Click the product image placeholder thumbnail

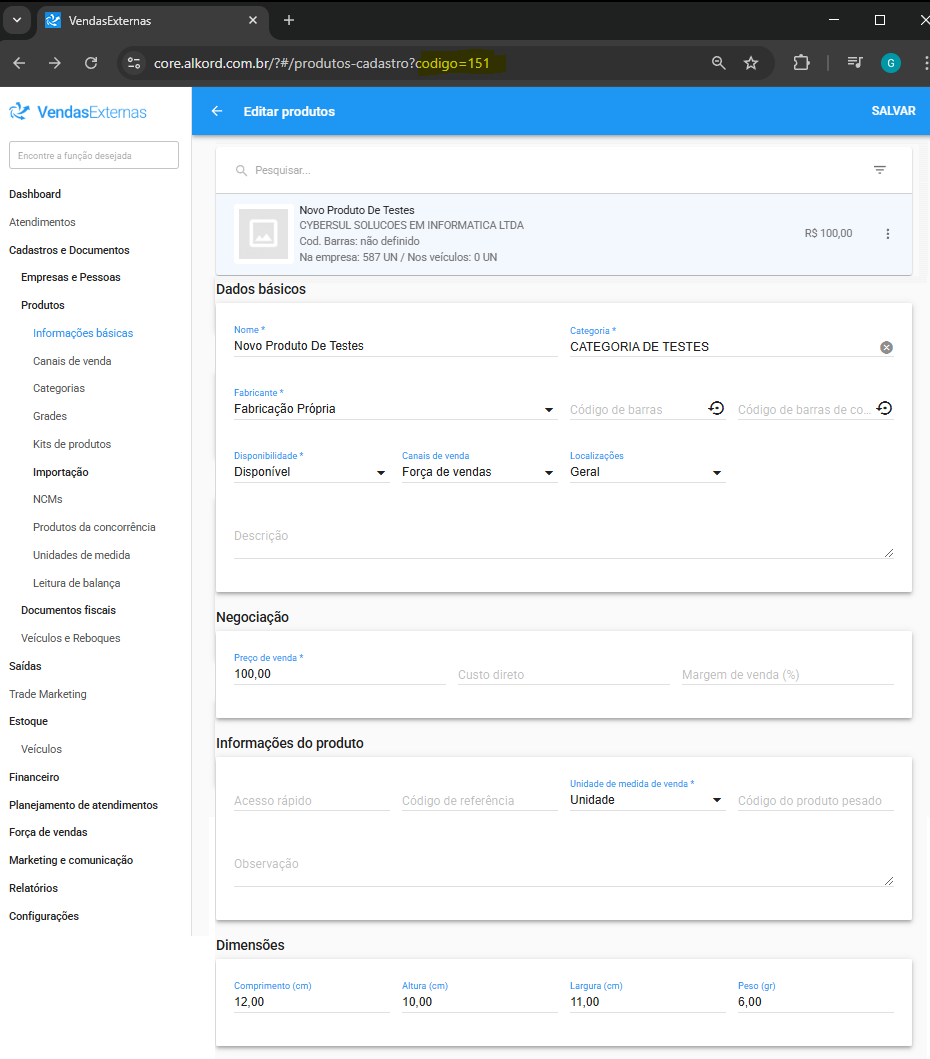coord(263,234)
